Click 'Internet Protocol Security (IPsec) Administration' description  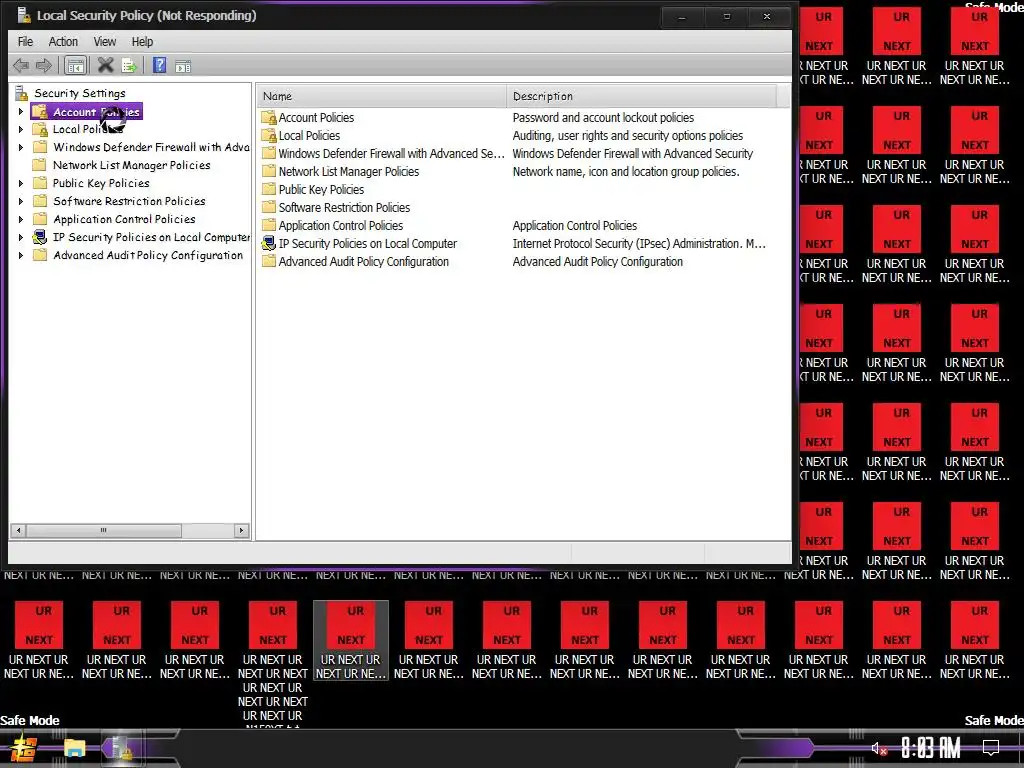pos(639,244)
